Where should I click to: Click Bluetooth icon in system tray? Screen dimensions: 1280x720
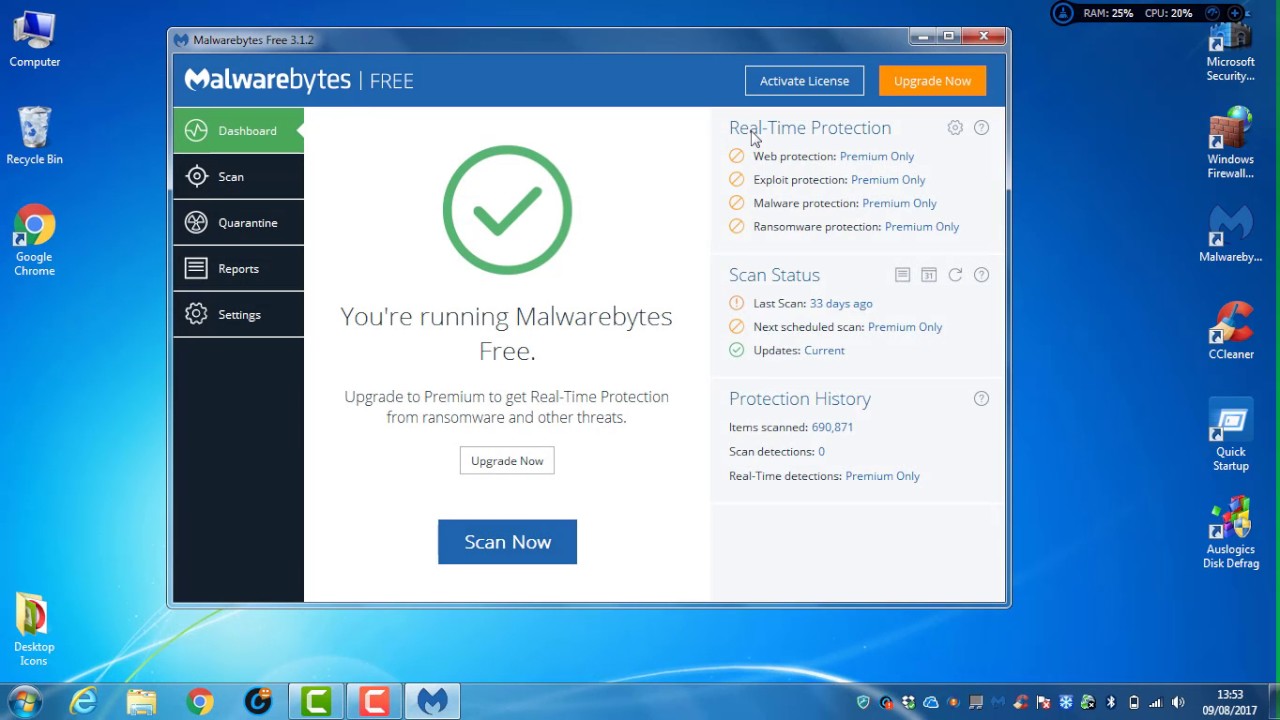coord(1110,702)
